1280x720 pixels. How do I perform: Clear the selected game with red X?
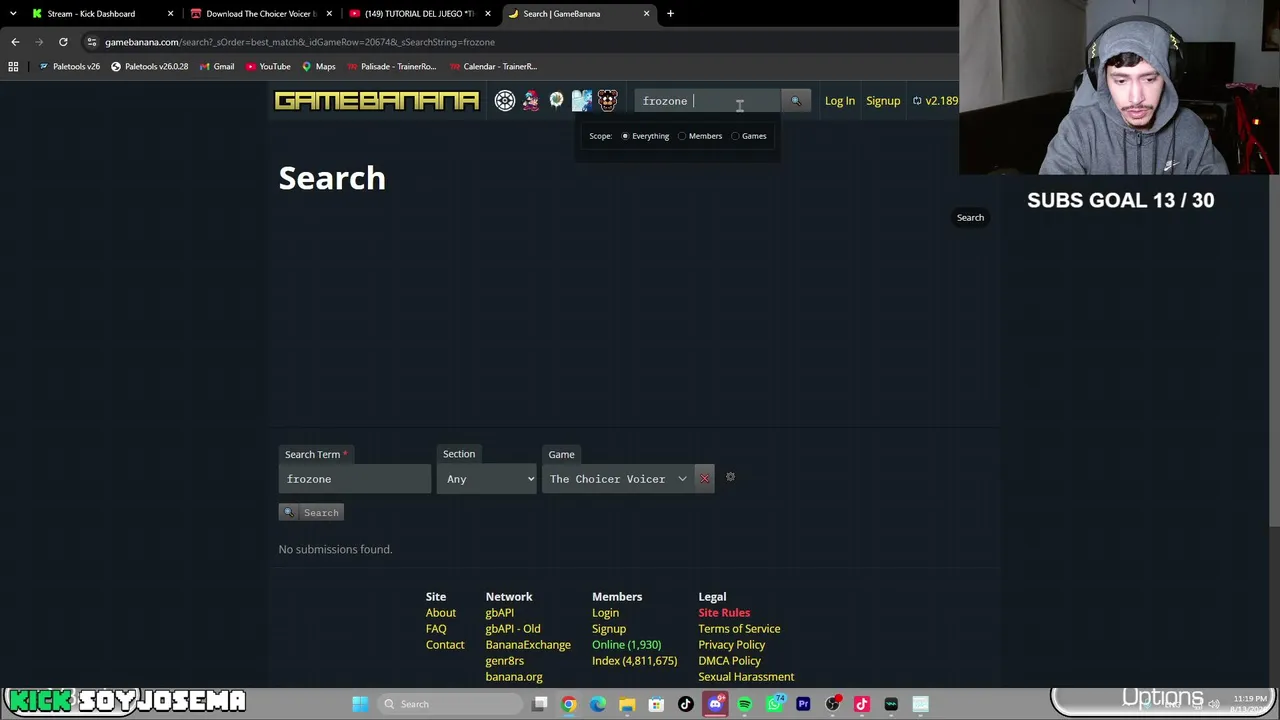705,479
